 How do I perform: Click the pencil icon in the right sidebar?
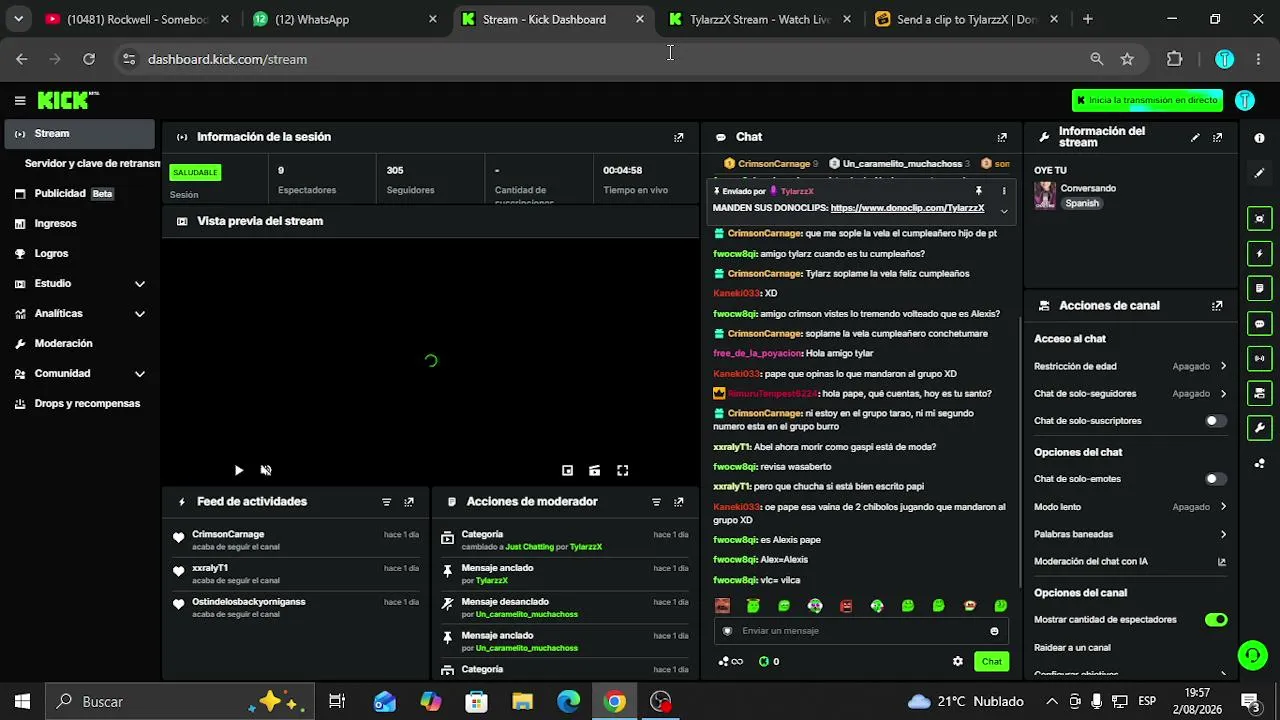point(1259,173)
